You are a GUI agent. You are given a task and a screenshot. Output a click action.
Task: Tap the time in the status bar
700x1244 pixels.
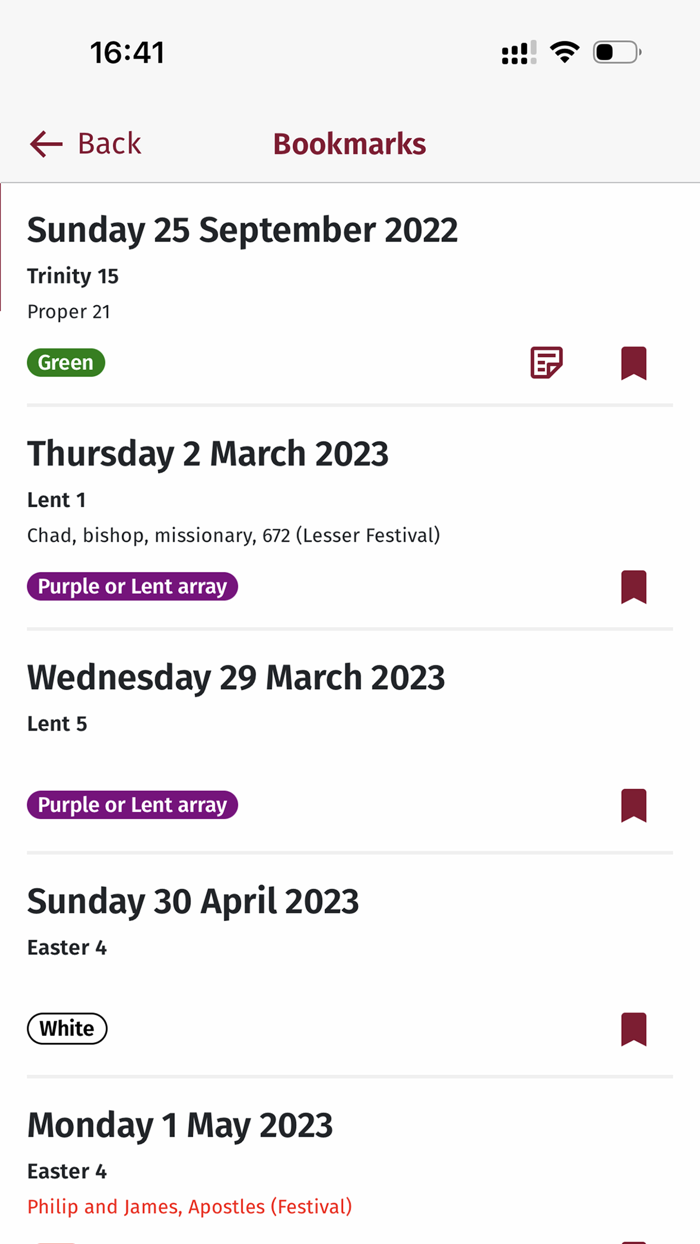coord(128,52)
